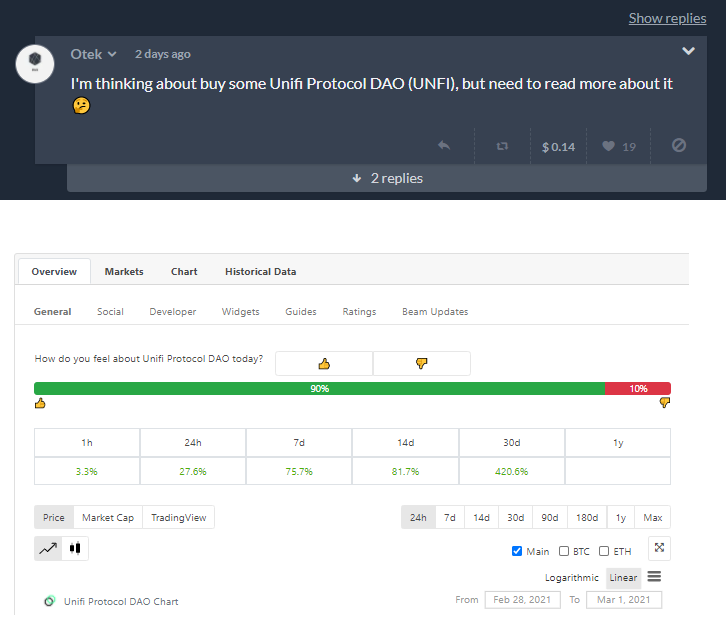This screenshot has width=726, height=618.
Task: Like the post via the heart icon
Action: click(x=608, y=146)
